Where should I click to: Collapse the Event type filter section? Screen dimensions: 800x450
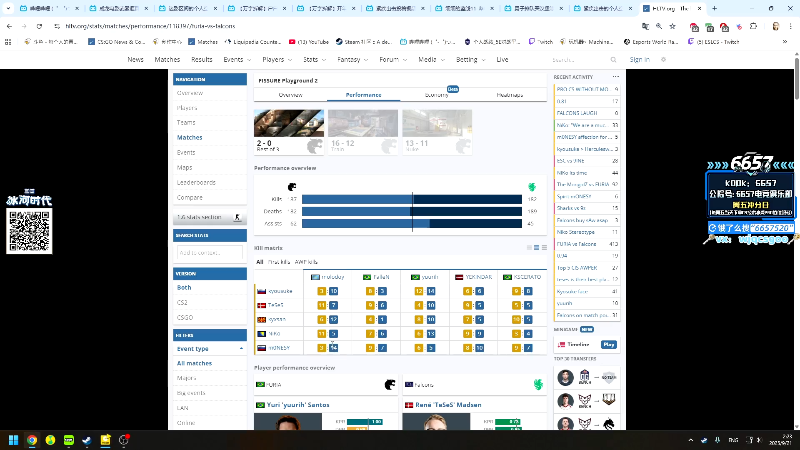point(241,348)
